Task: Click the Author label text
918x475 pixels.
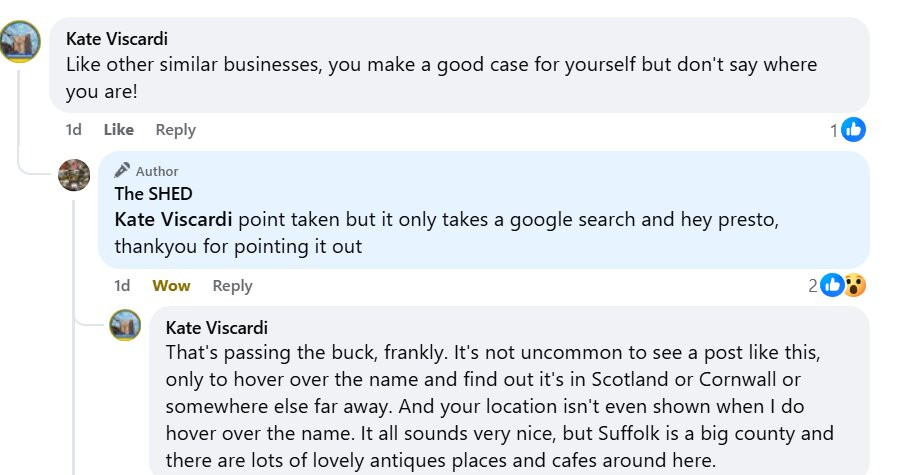Action: 157,172
